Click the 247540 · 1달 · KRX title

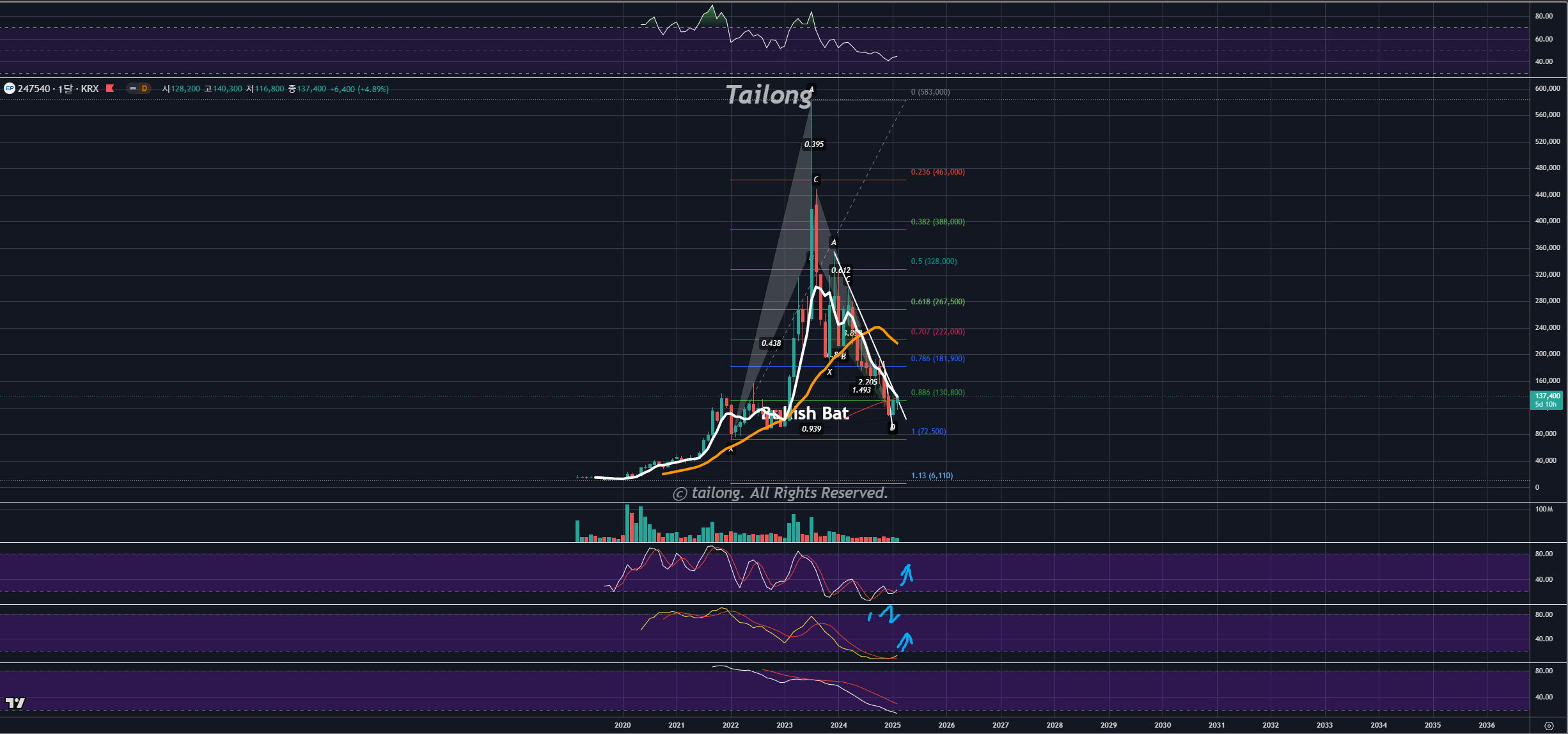[x=58, y=89]
